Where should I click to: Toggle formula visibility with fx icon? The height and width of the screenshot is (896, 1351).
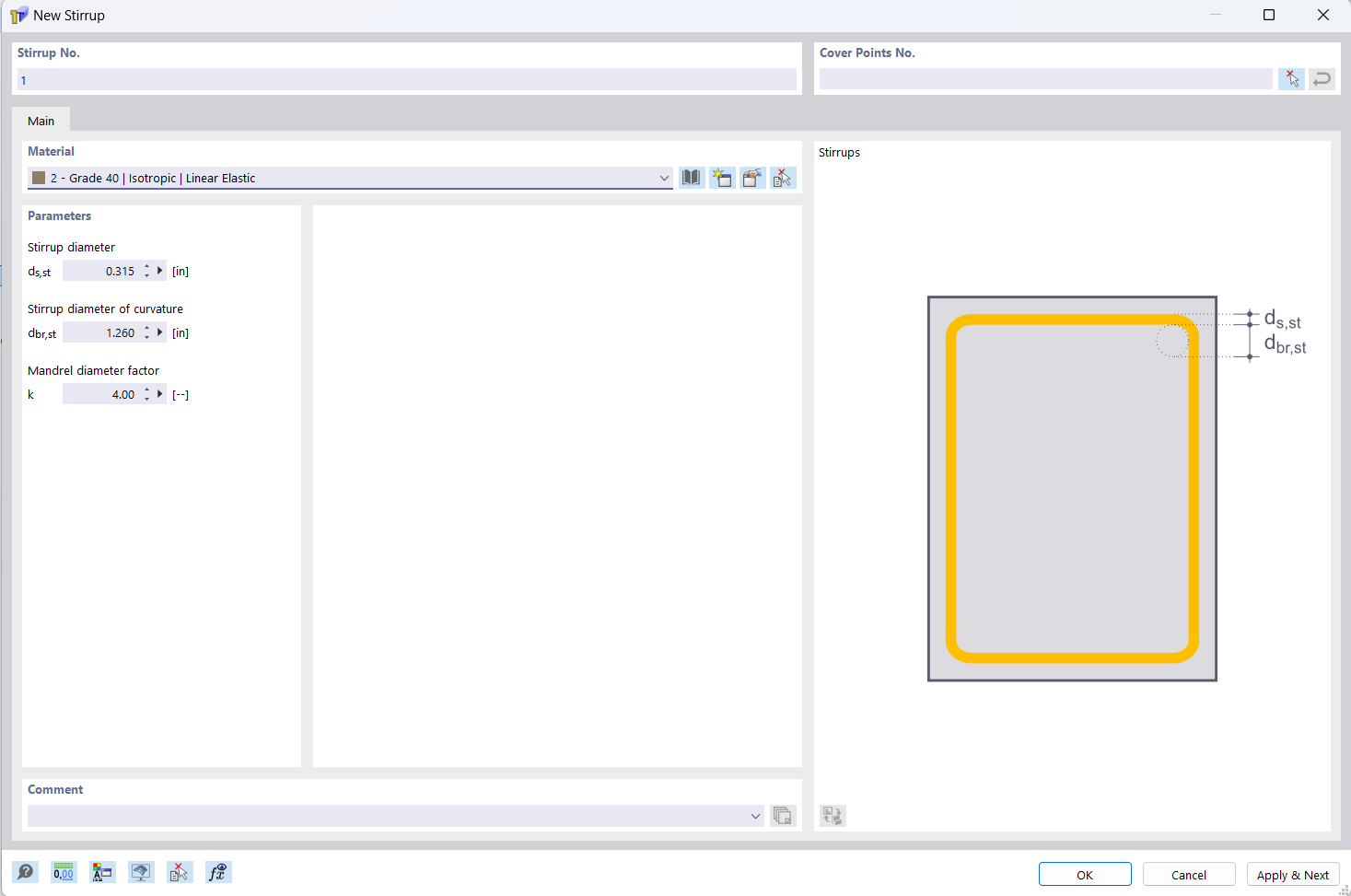(218, 871)
